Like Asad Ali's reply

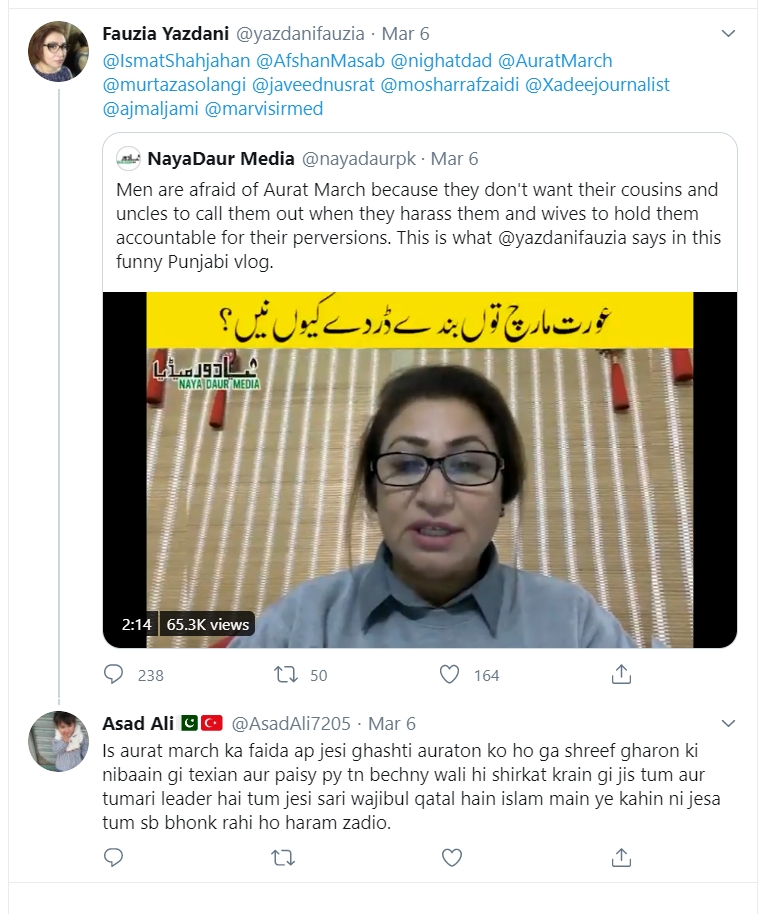452,857
